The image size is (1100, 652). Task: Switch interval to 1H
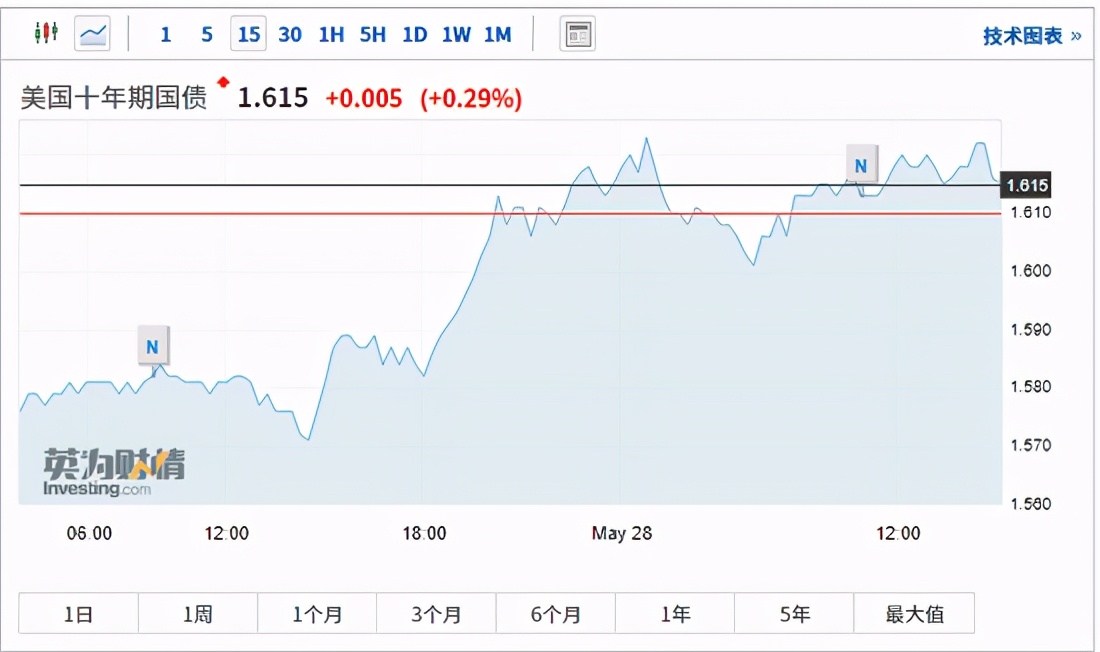(x=331, y=35)
